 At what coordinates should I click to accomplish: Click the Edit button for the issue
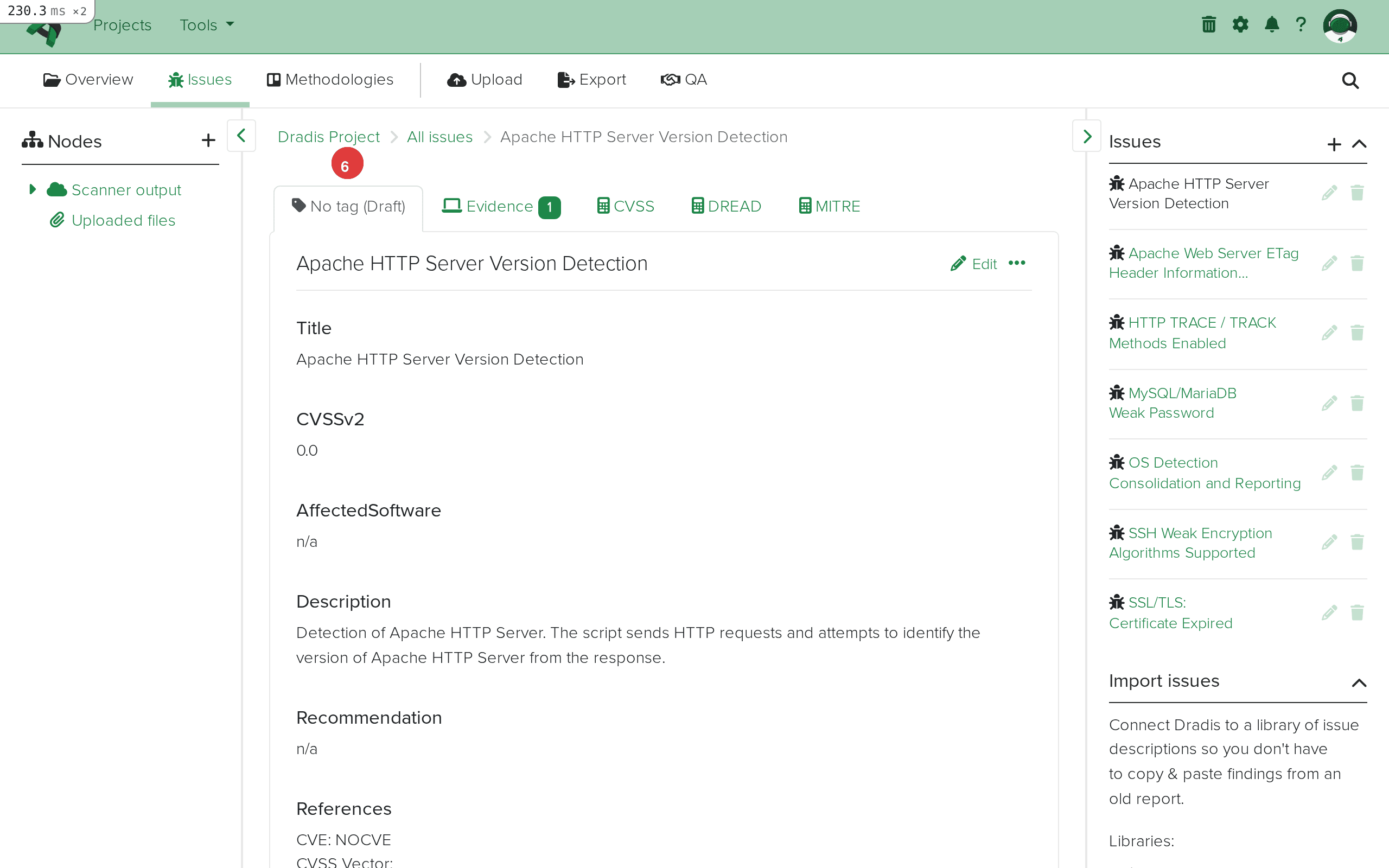[x=974, y=263]
